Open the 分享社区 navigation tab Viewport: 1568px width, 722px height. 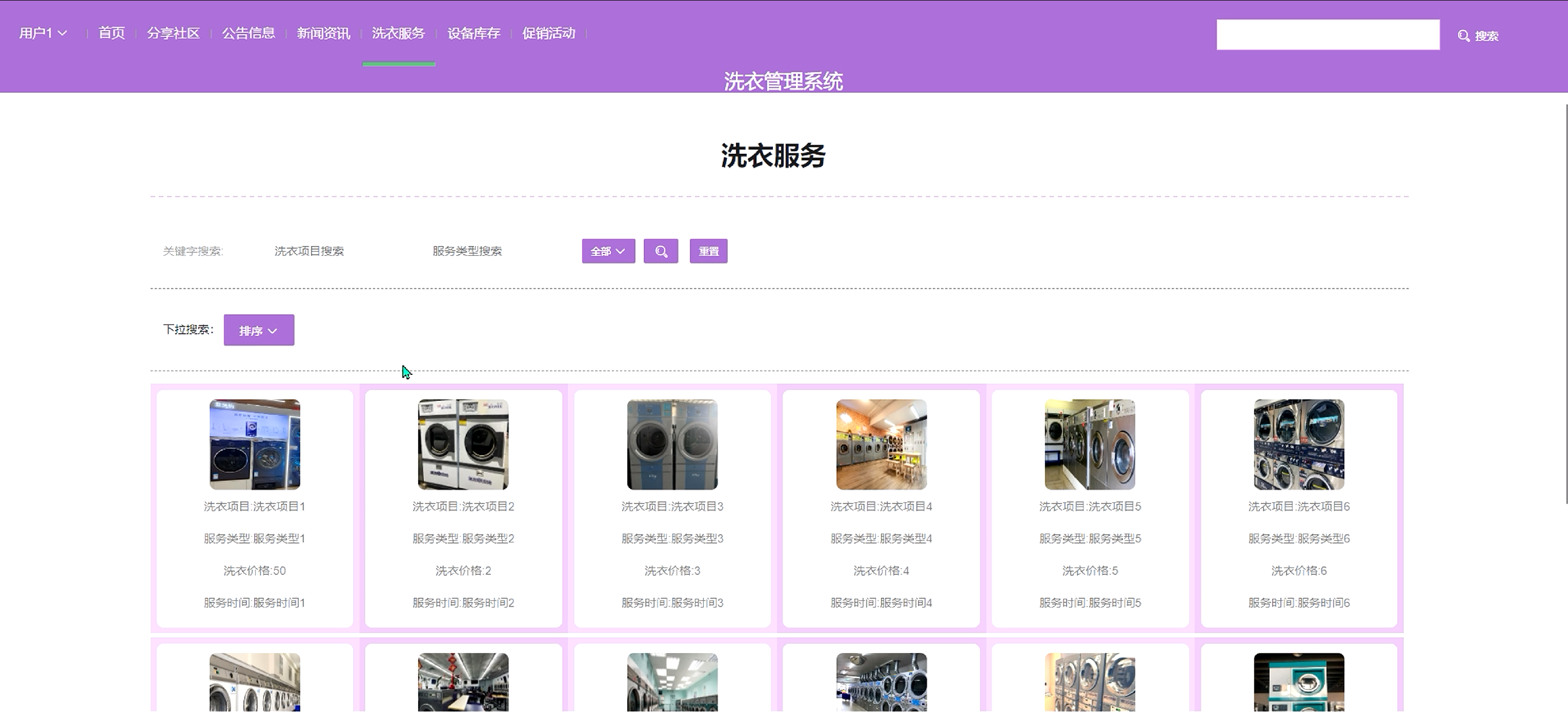pyautogui.click(x=173, y=33)
